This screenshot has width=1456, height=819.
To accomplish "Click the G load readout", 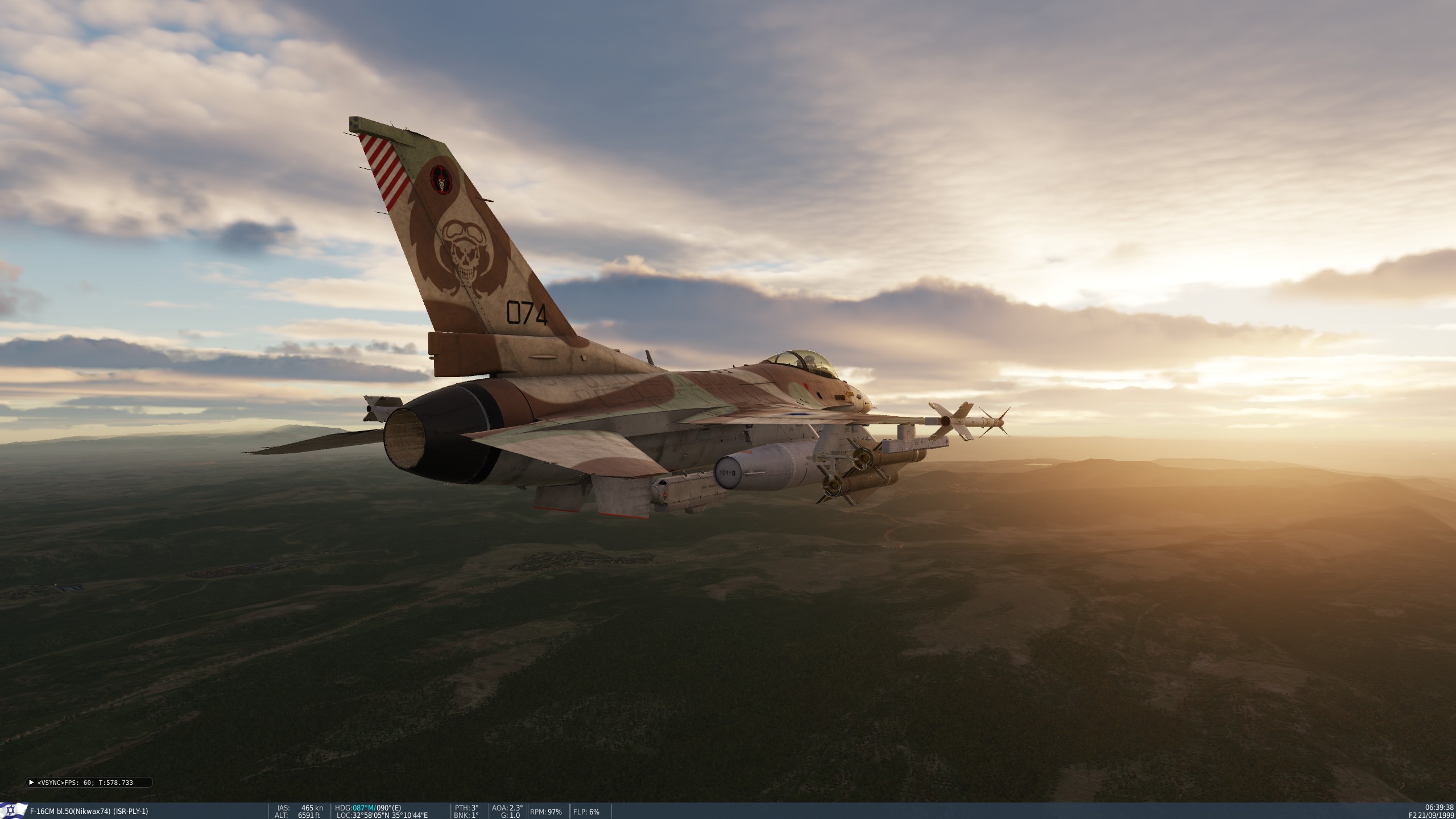I will coord(511,815).
